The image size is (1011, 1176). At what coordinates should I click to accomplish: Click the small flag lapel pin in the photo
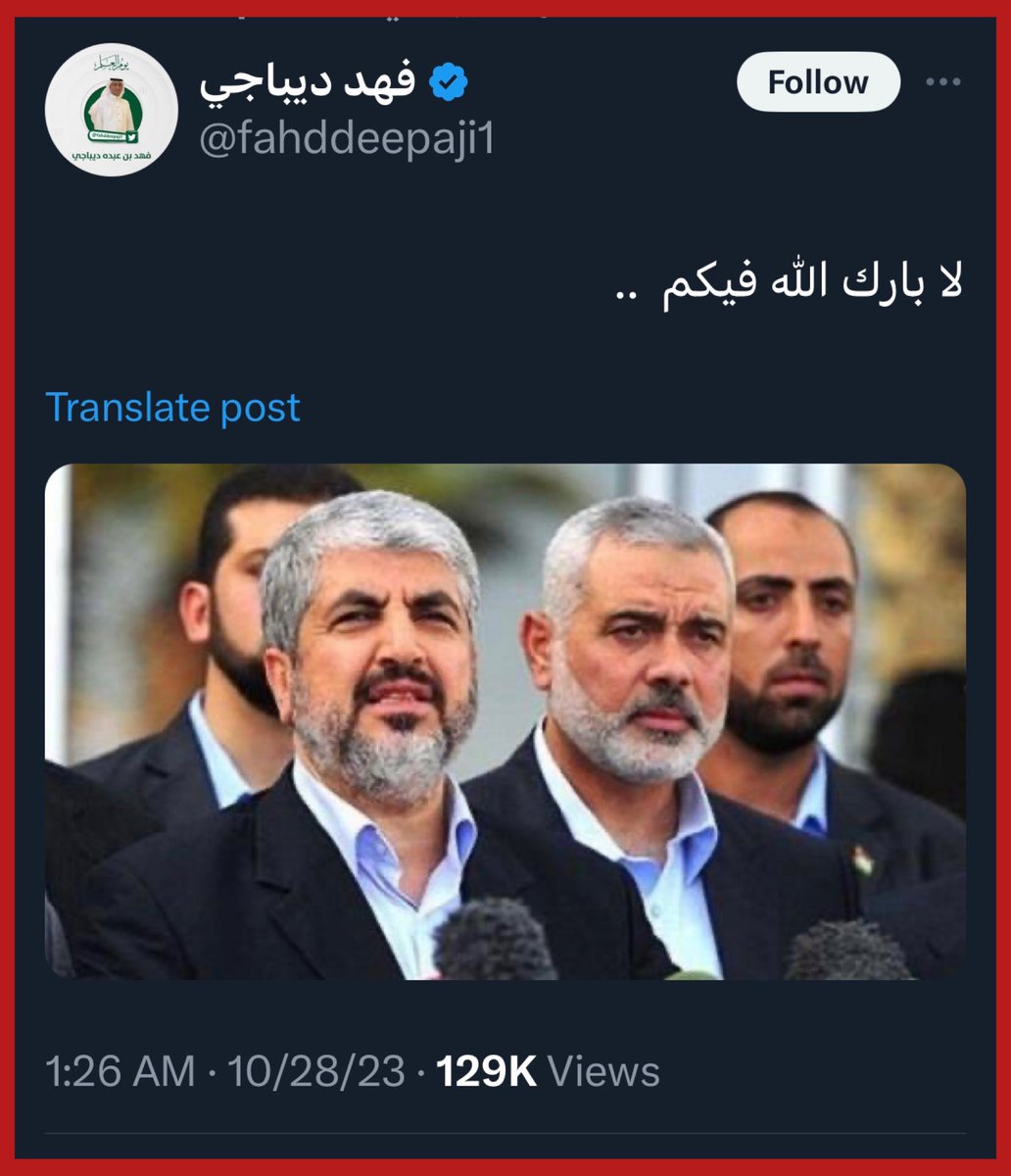(862, 859)
